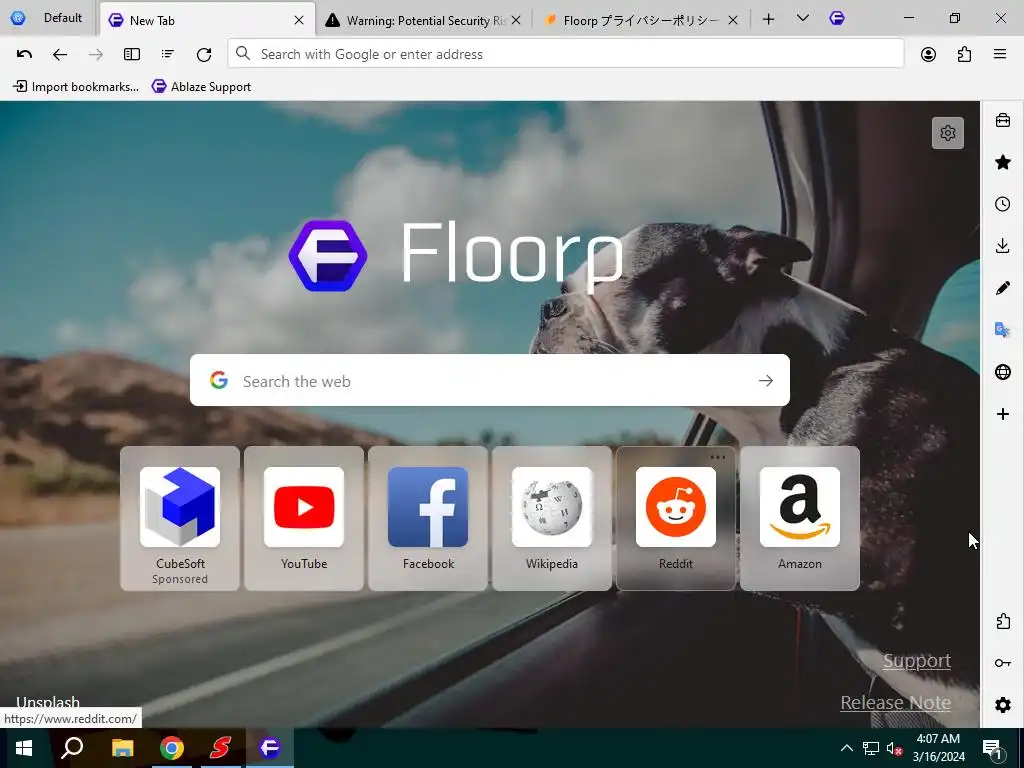Viewport: 1024px width, 768px height.
Task: Open Browser Manager briefcase sidebar icon
Action: point(1003,120)
